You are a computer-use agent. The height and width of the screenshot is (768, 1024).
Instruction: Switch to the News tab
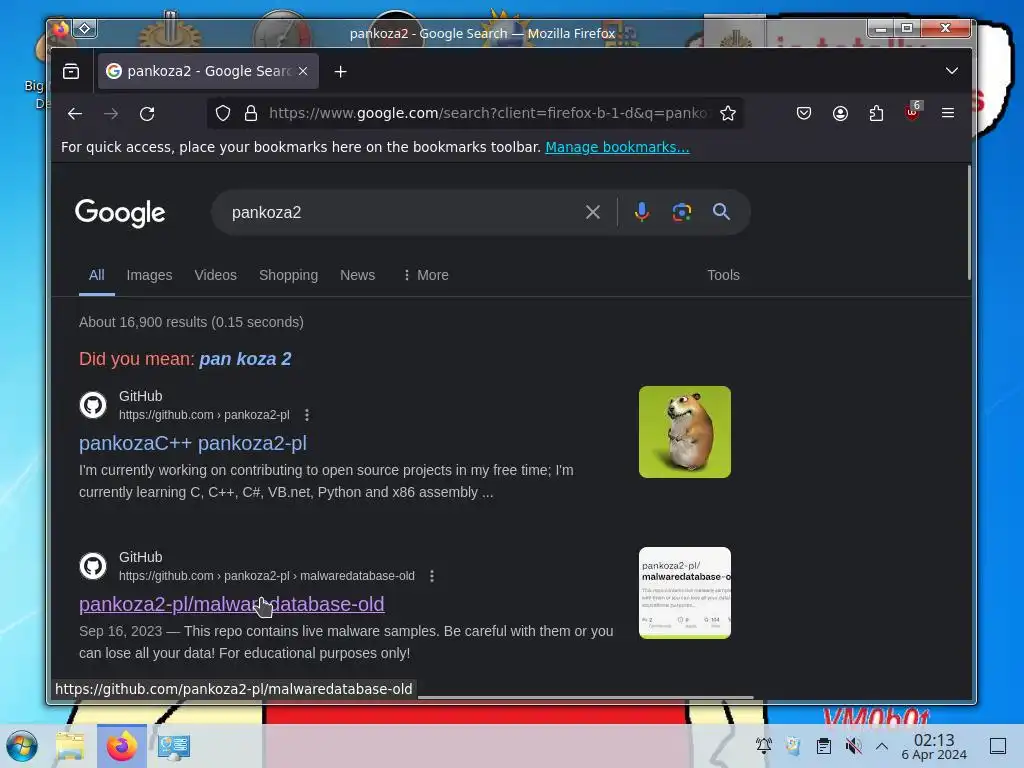[x=357, y=275]
